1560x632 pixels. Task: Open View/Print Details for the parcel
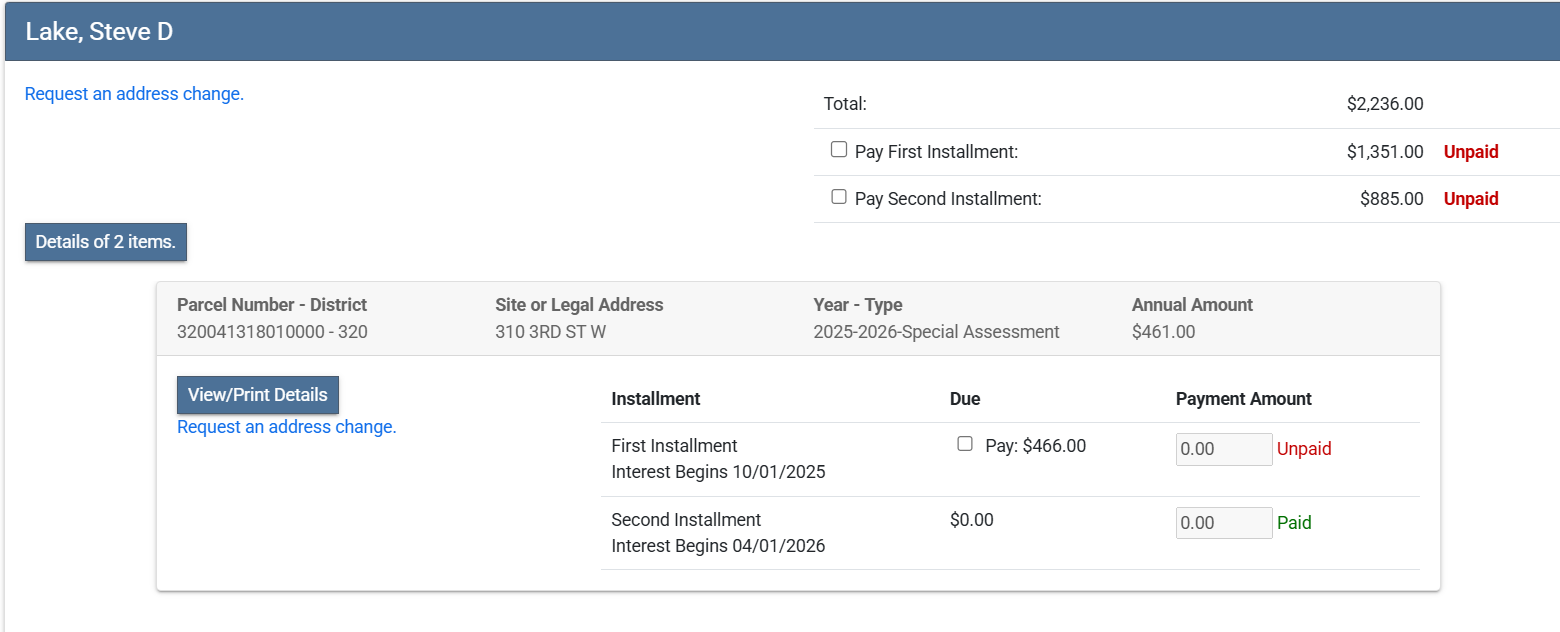pyautogui.click(x=258, y=395)
